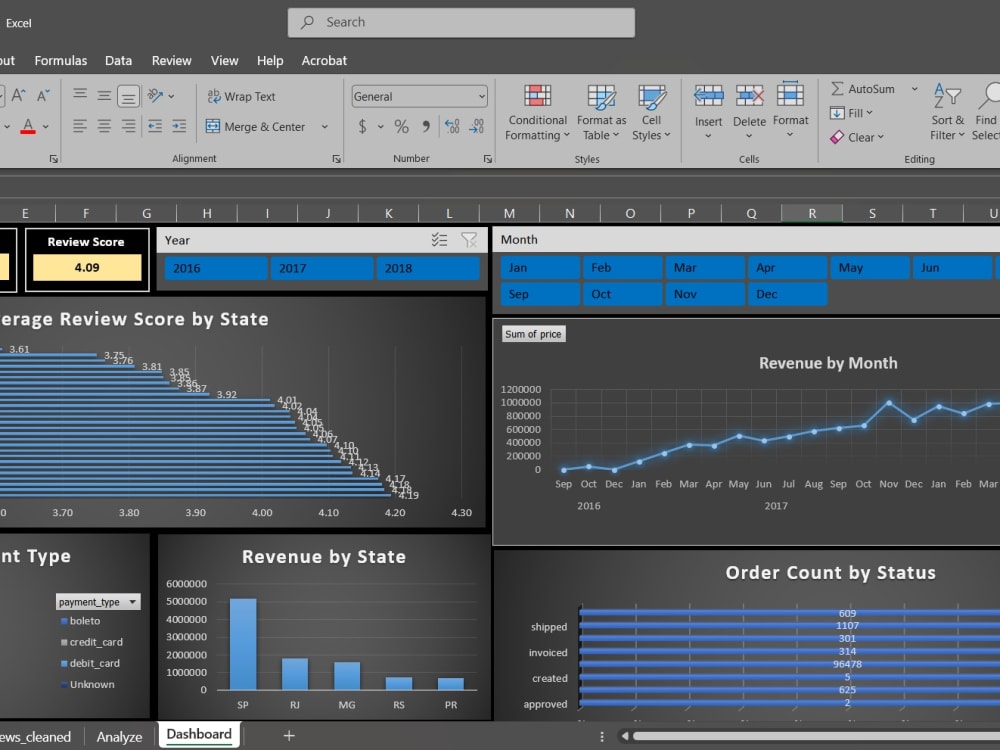Toggle Center alignment
1000x750 pixels.
[104, 126]
